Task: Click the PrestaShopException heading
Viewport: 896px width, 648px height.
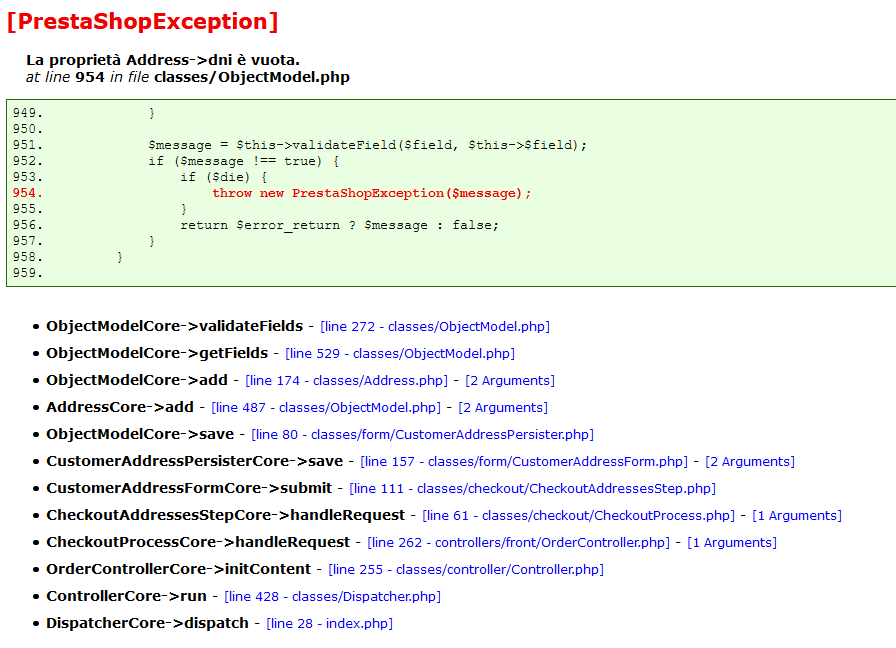Action: coord(142,21)
